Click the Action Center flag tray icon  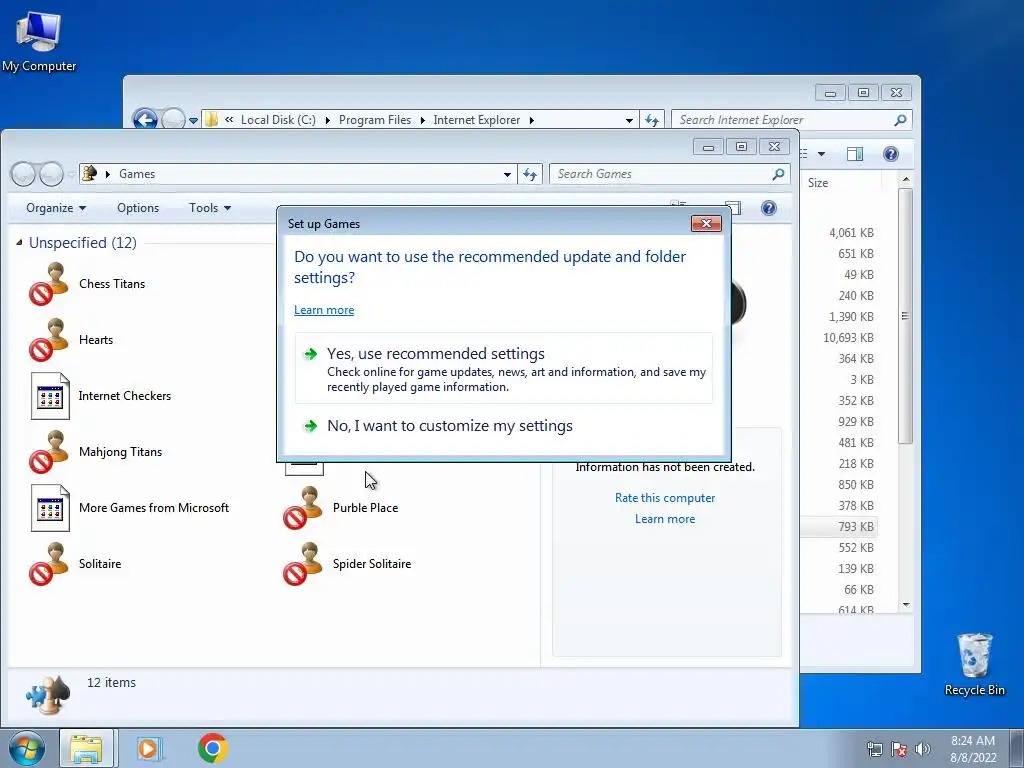[x=899, y=749]
